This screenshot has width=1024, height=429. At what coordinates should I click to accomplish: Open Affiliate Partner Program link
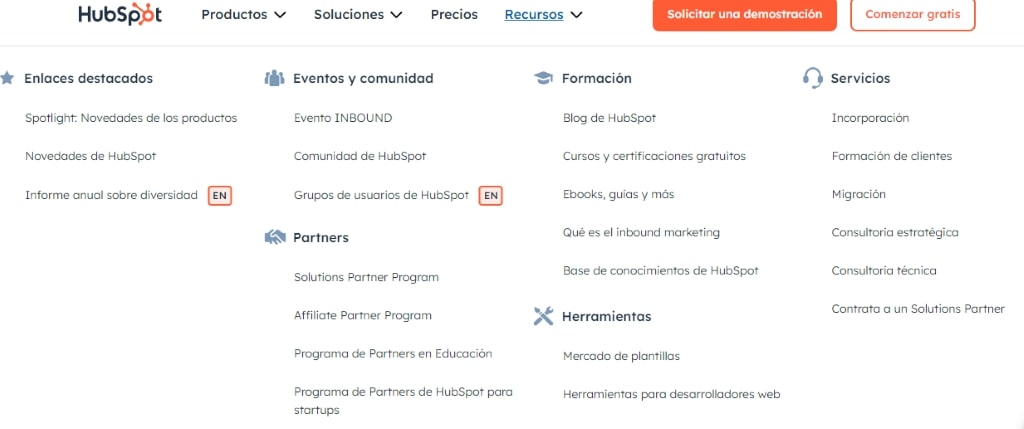(x=362, y=315)
